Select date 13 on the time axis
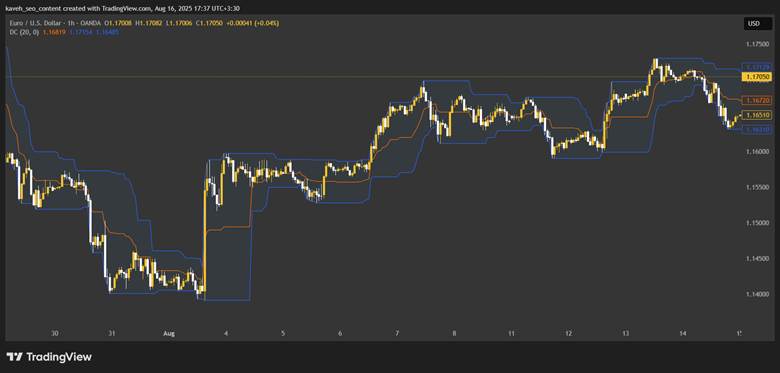Viewport: 780px width, 373px height. [x=625, y=334]
